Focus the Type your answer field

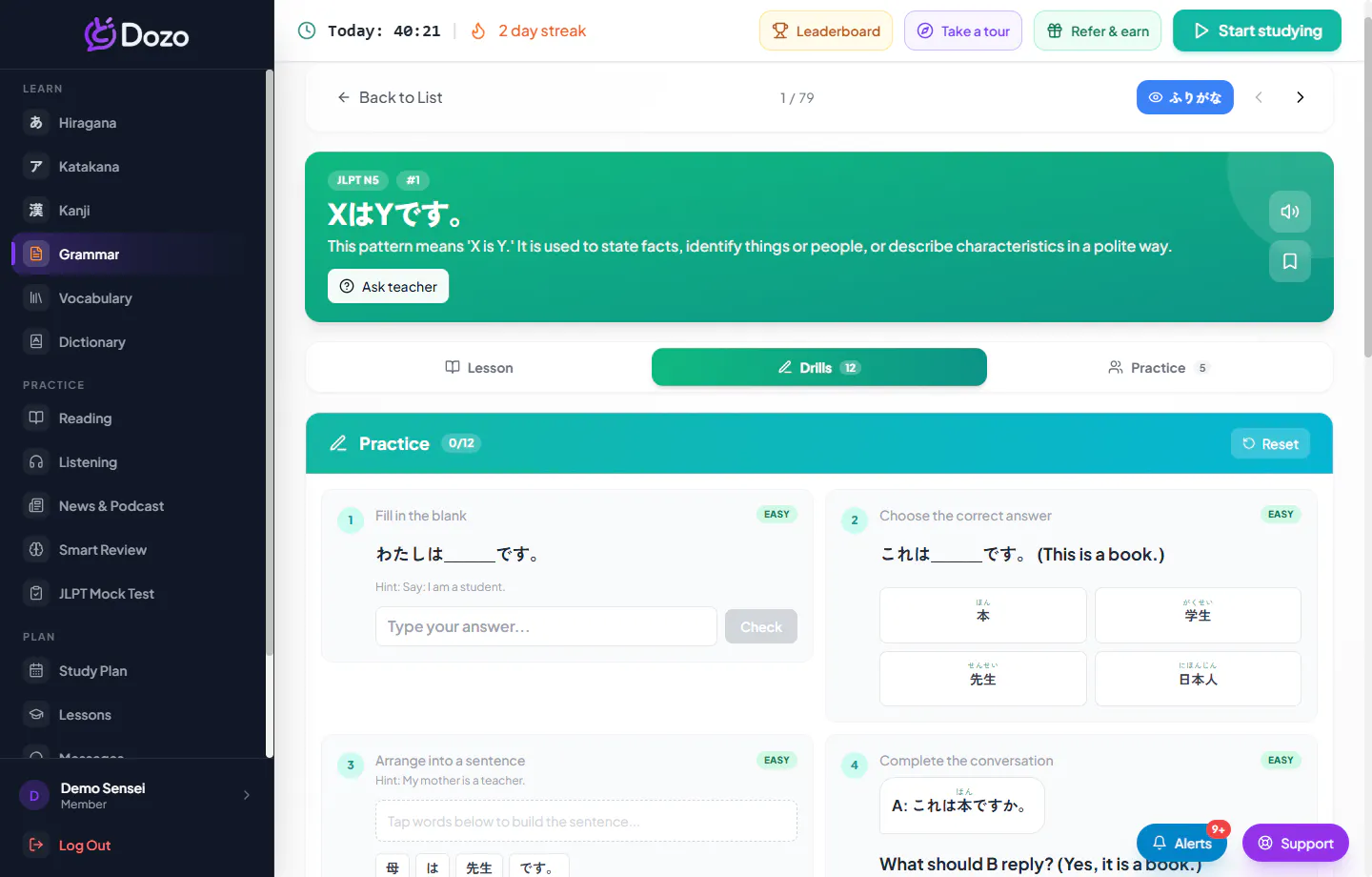point(546,626)
